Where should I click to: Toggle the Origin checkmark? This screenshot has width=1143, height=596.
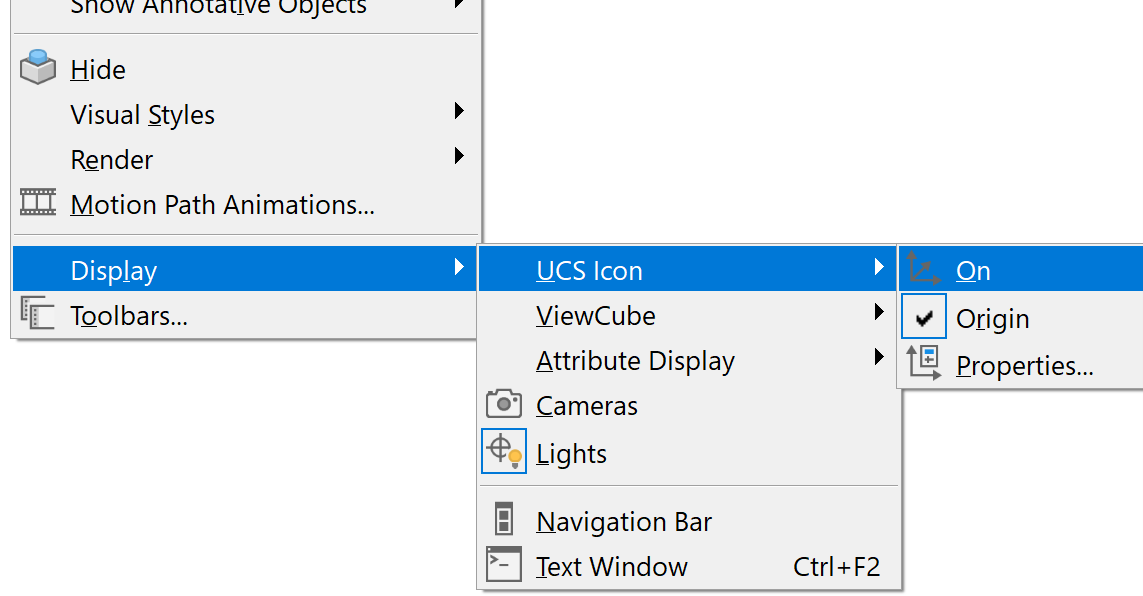coord(924,317)
